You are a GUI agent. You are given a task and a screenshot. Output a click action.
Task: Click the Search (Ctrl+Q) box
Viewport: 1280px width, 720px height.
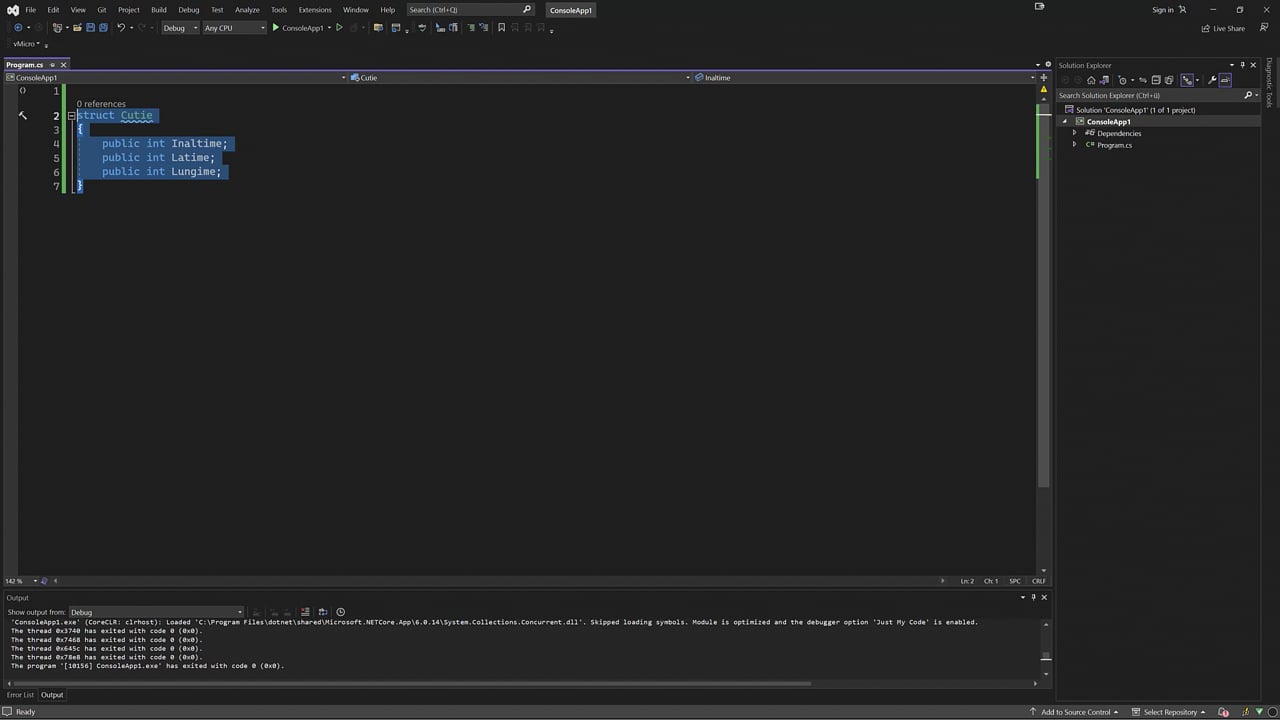(x=470, y=10)
